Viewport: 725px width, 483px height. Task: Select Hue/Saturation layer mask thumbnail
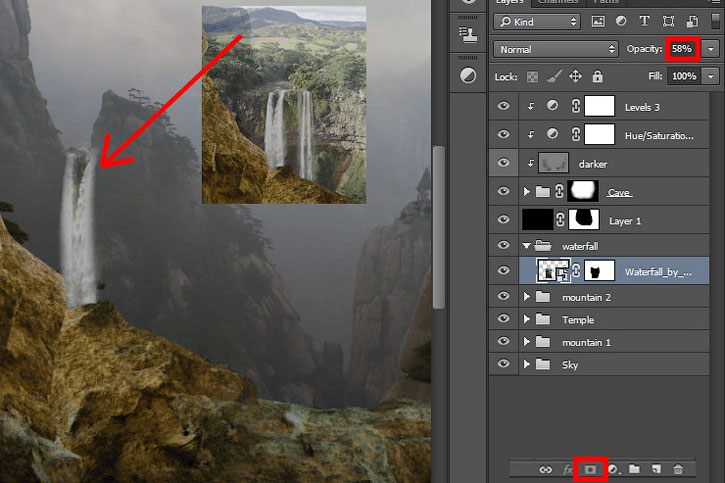pyautogui.click(x=600, y=135)
